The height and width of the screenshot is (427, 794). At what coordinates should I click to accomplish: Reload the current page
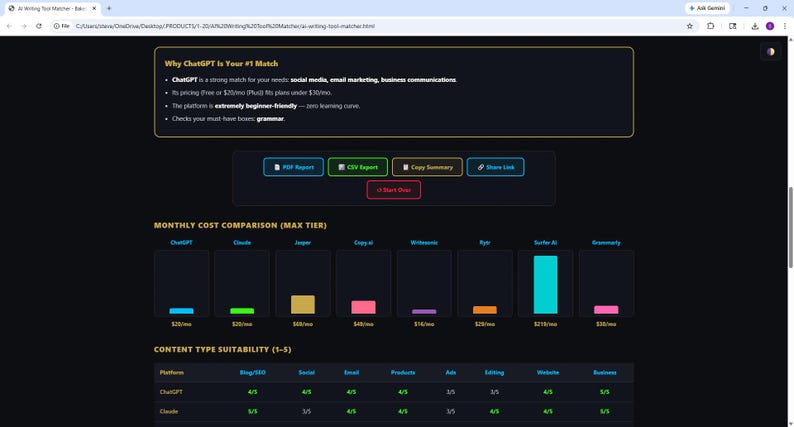(38, 26)
